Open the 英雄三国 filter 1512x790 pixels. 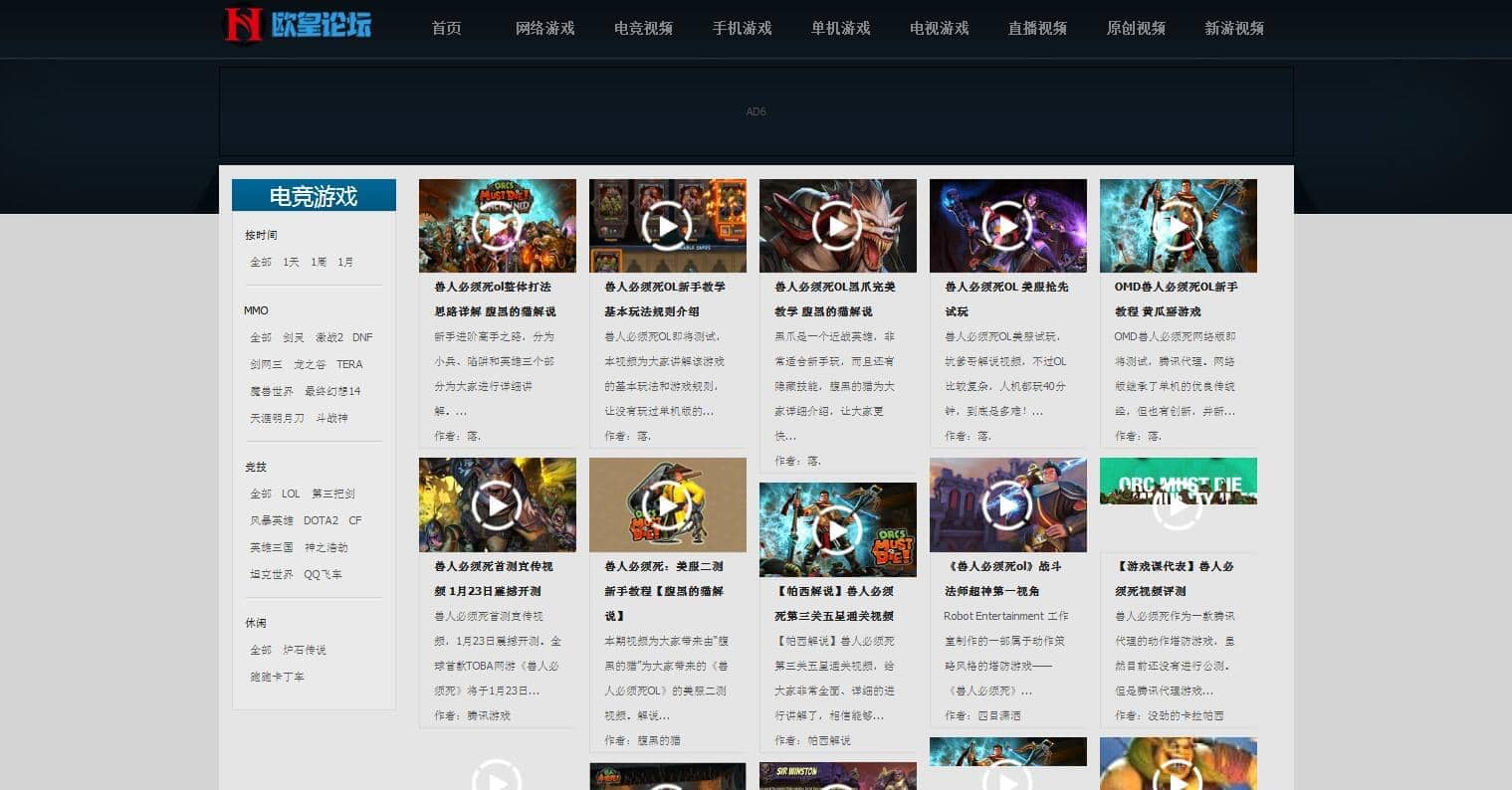(272, 547)
